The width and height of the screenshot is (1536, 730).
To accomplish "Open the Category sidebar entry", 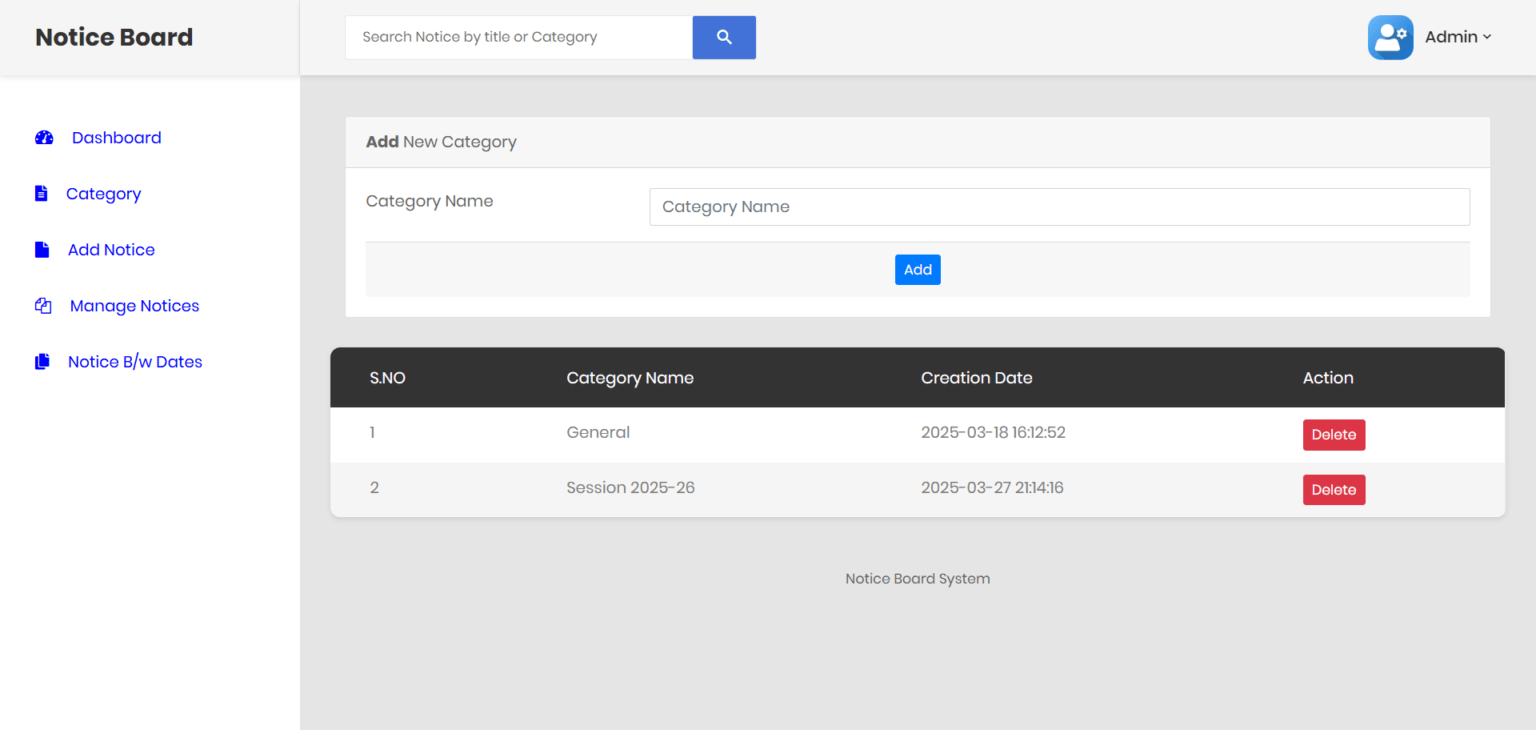I will pyautogui.click(x=103, y=193).
